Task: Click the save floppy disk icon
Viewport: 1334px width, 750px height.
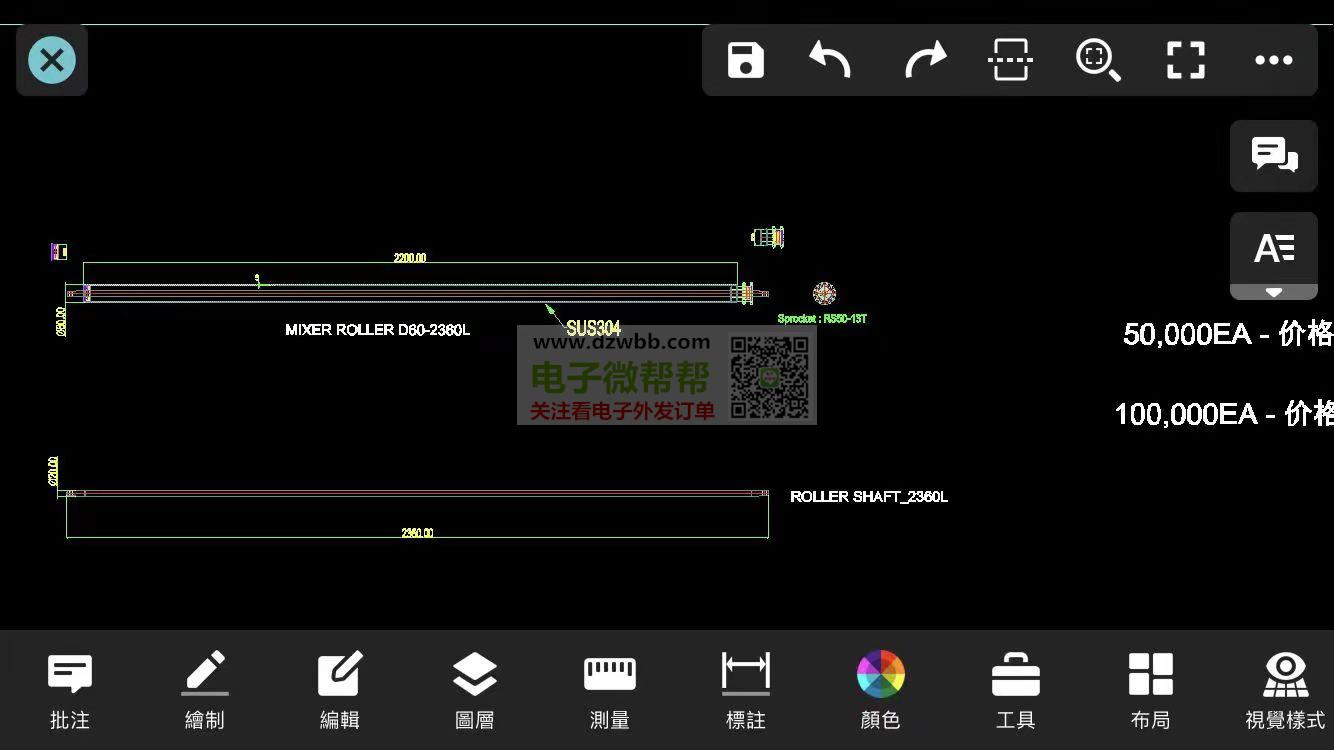Action: coord(746,60)
